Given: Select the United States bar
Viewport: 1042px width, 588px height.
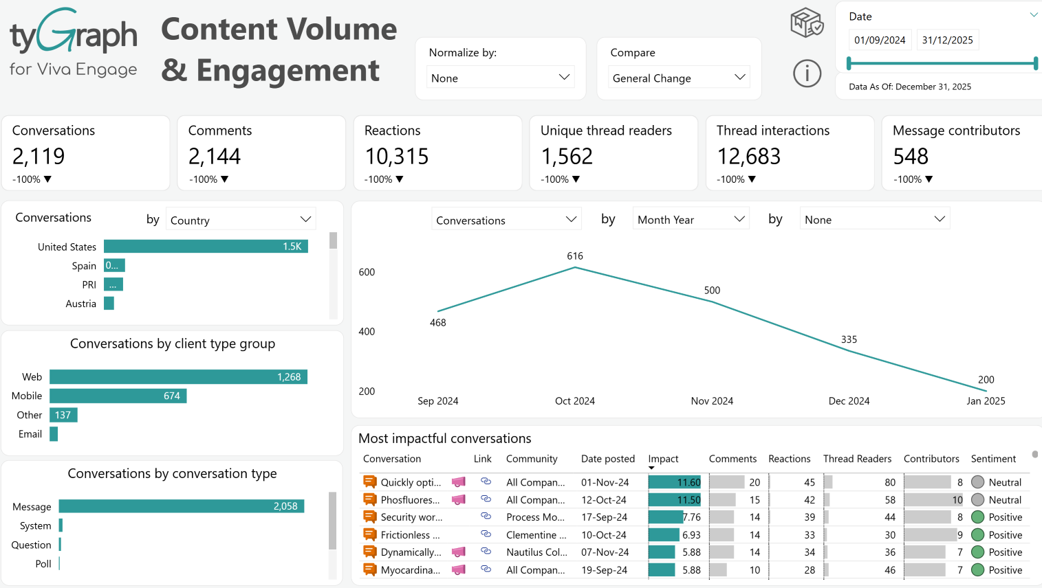Looking at the screenshot, I should click(x=205, y=246).
